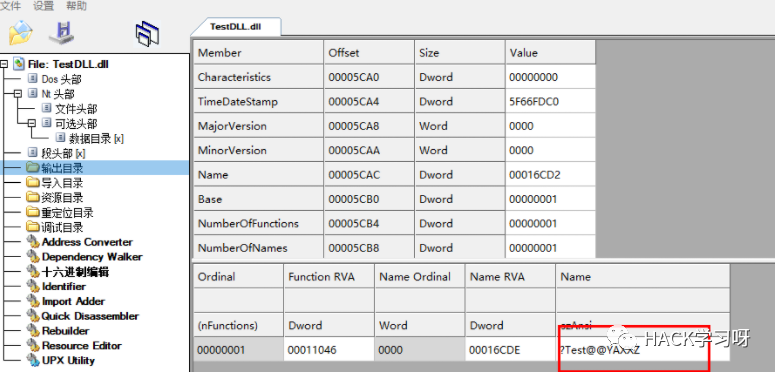Select the Name RVA cell 00016CDE
The width and height of the screenshot is (775, 372).
pyautogui.click(x=510, y=350)
